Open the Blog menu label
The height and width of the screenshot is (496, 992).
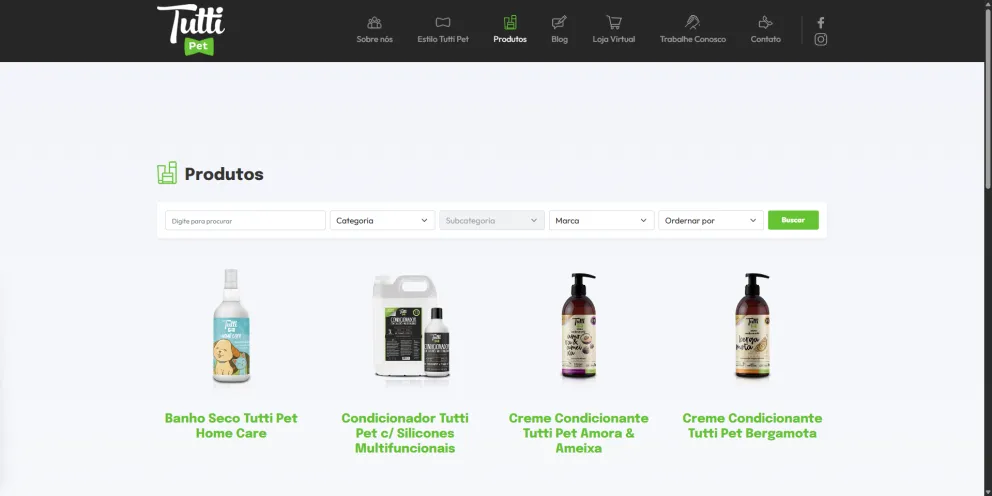(x=559, y=39)
